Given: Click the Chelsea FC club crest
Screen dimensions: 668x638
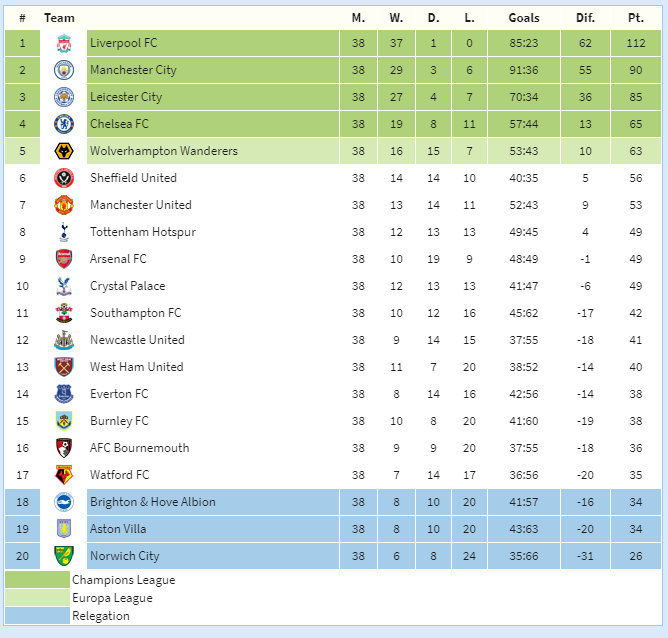Looking at the screenshot, I should click(64, 124).
